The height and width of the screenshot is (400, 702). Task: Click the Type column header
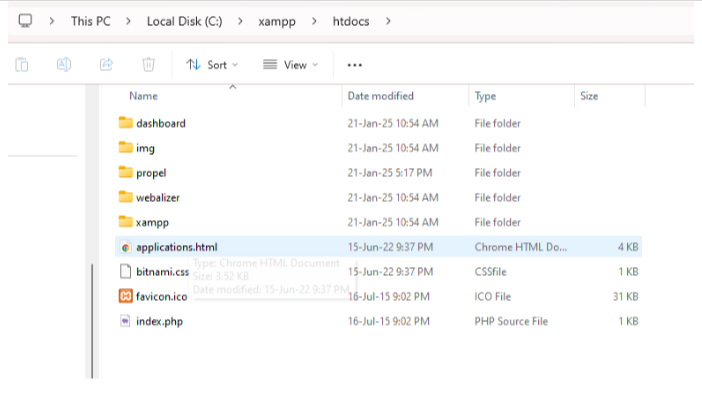click(486, 96)
